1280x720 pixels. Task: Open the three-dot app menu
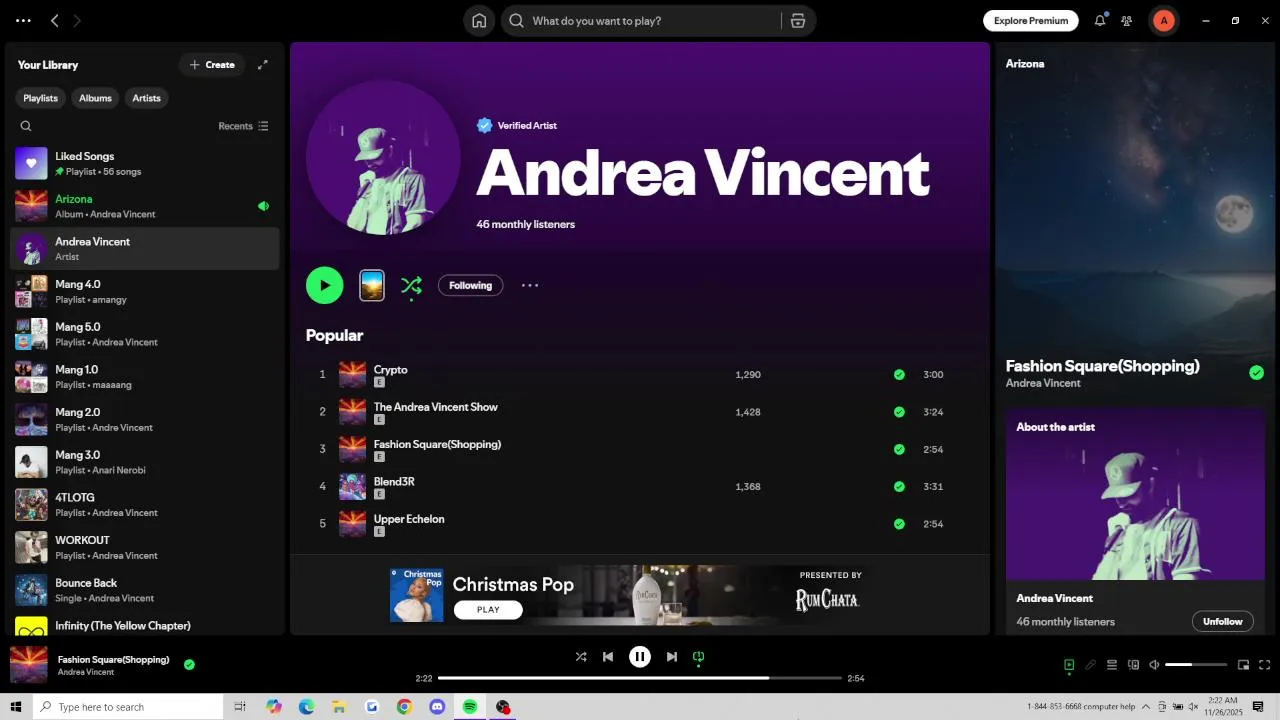[23, 21]
